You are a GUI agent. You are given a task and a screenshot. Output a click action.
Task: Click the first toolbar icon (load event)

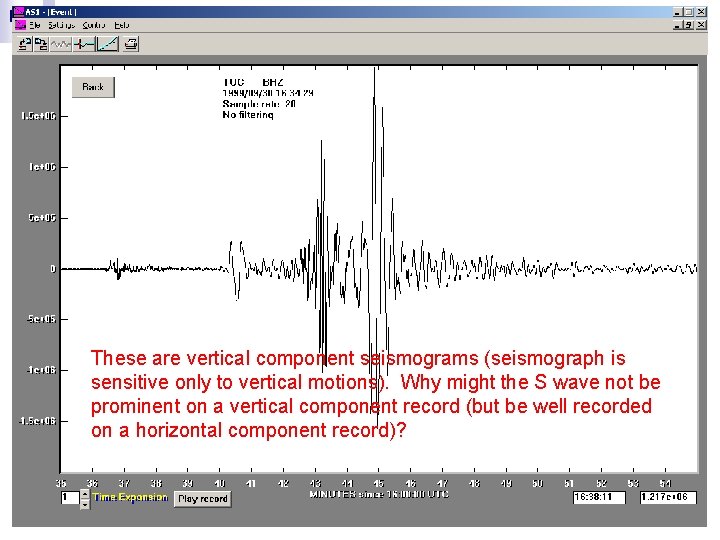point(25,44)
